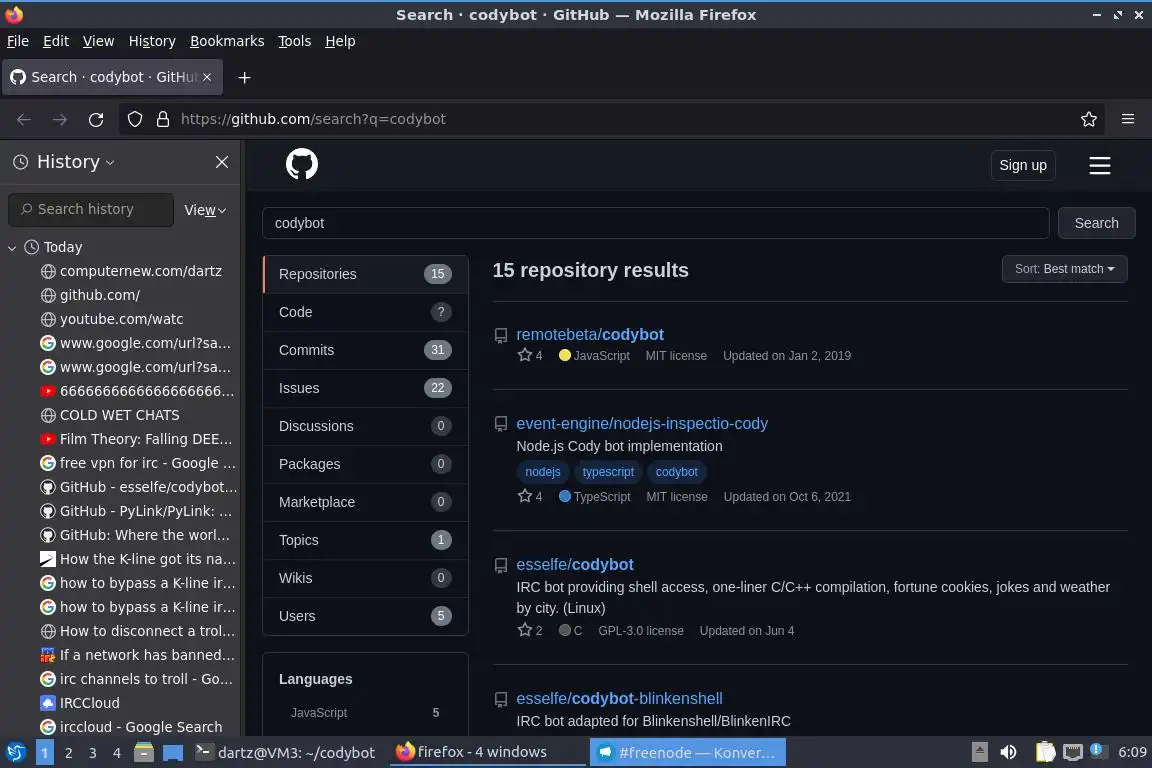Screen dimensions: 1152x768
Task: Close the Search codybot tab
Action: (207, 76)
